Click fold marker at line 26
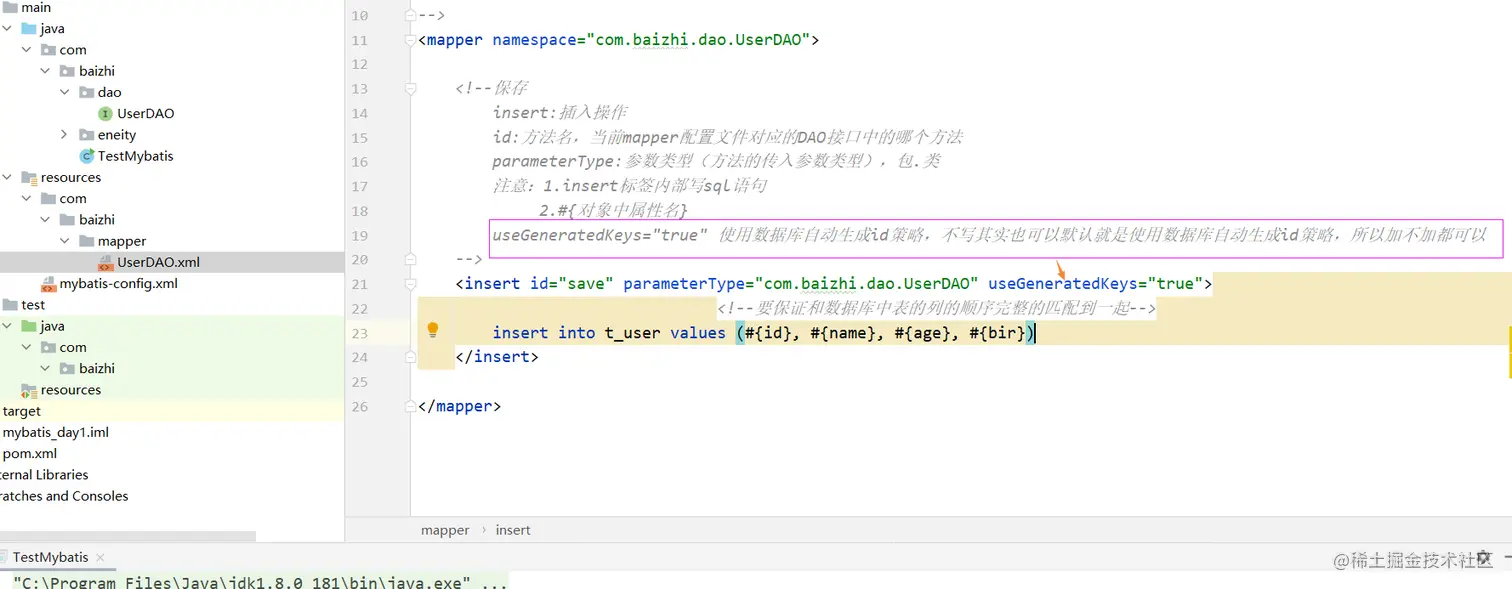The image size is (1512, 589). (410, 406)
